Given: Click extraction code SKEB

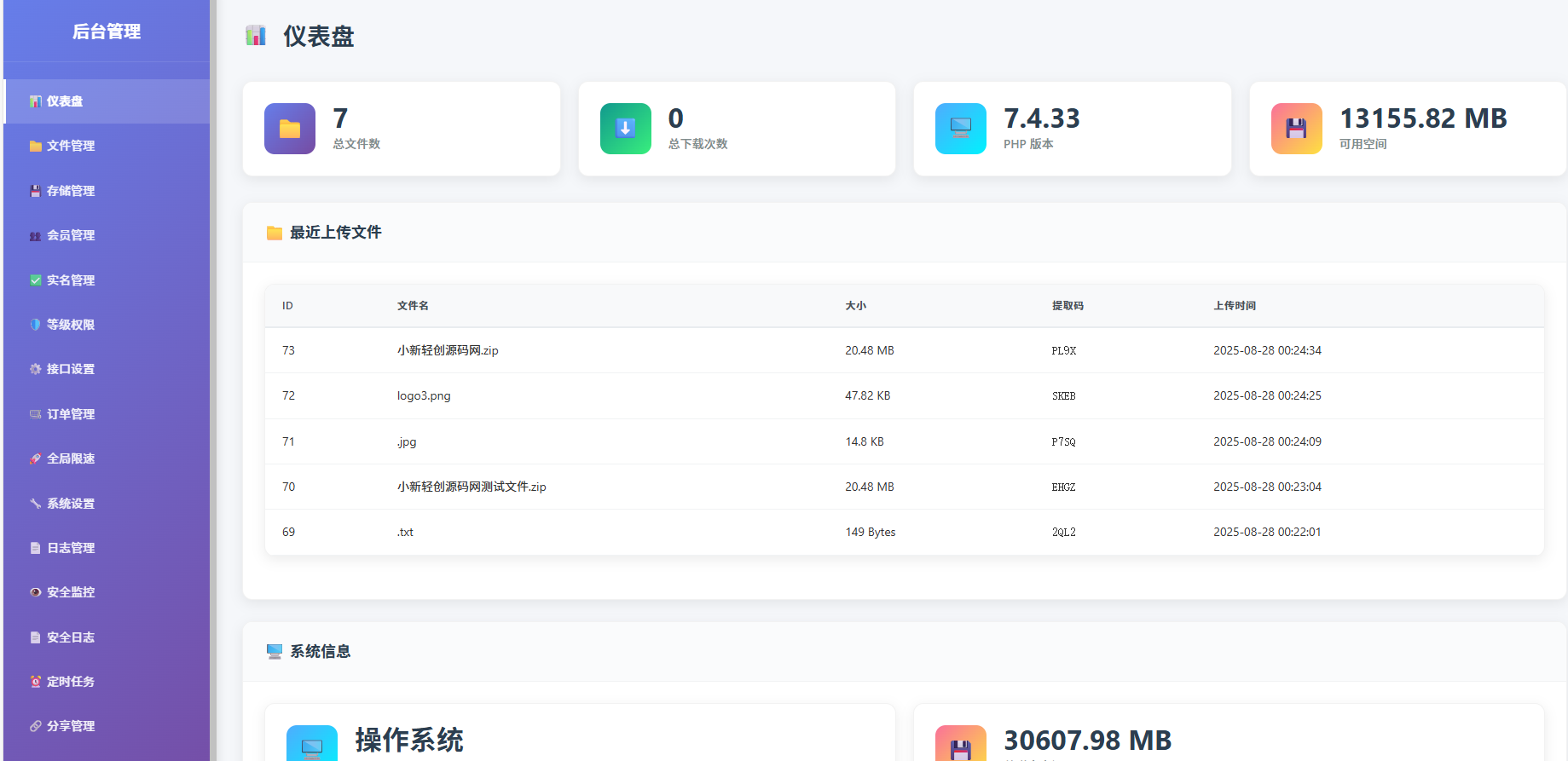Looking at the screenshot, I should click(x=1063, y=395).
